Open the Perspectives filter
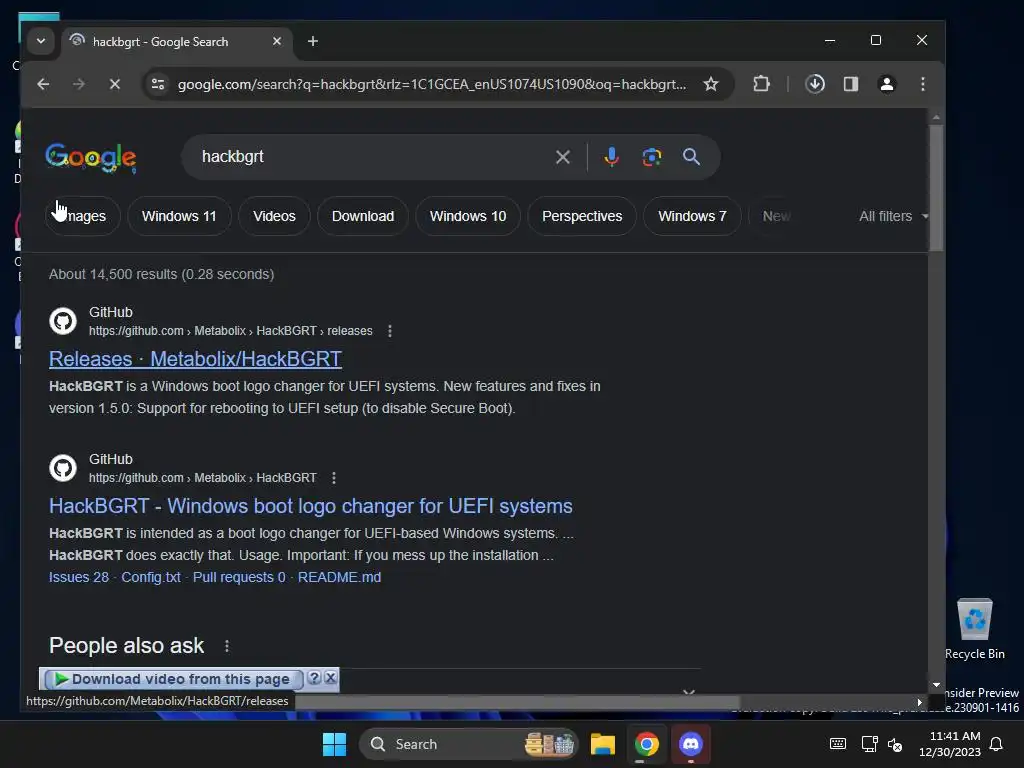This screenshot has height=768, width=1024. click(582, 216)
